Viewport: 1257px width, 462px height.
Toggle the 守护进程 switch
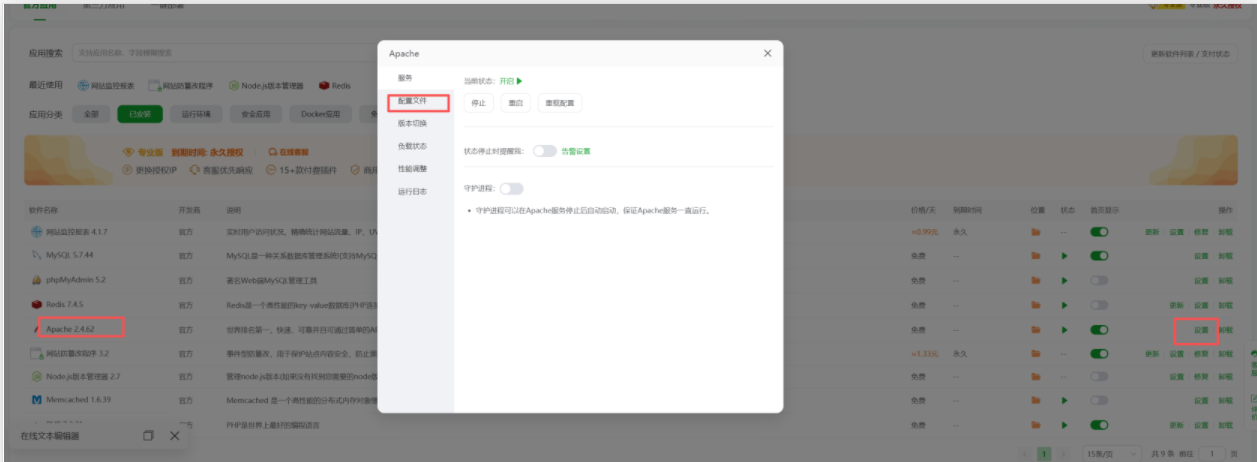511,188
